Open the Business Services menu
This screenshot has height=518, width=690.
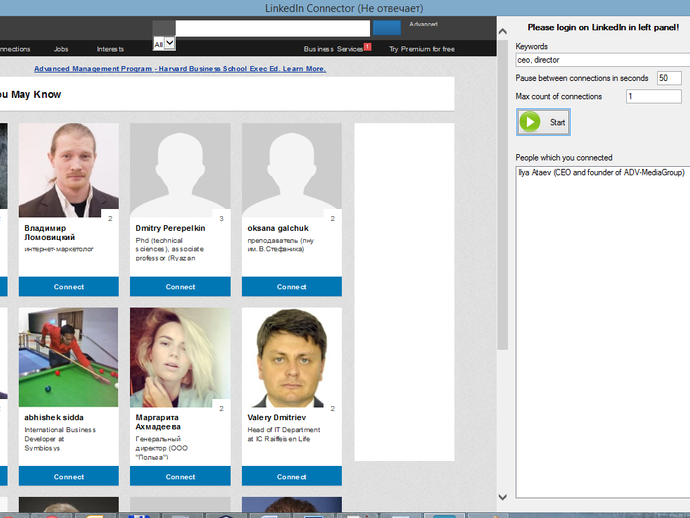tap(333, 49)
